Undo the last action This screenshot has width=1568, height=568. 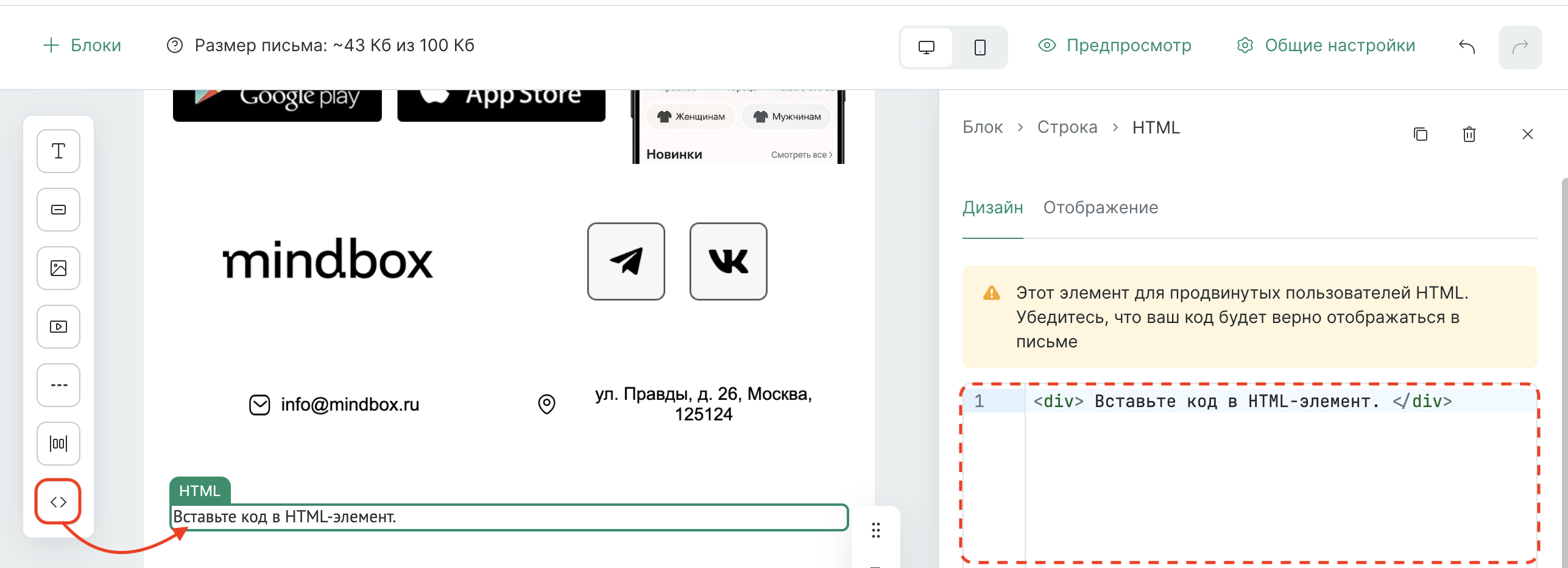pyautogui.click(x=1467, y=47)
